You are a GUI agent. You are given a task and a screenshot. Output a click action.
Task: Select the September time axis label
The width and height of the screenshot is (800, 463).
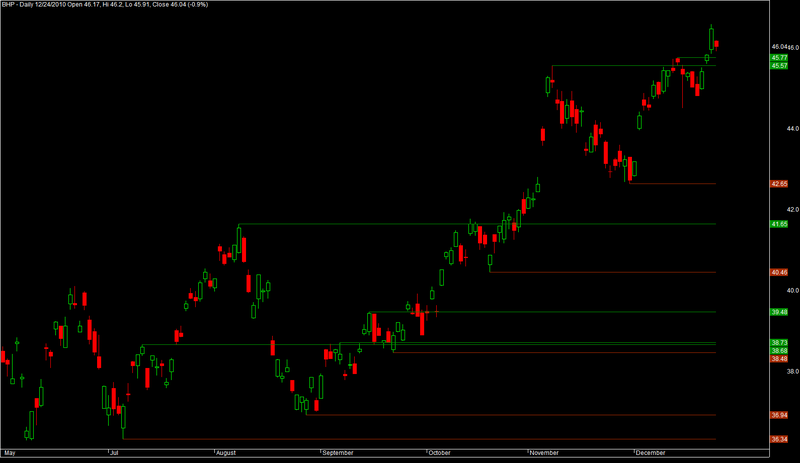(x=338, y=453)
